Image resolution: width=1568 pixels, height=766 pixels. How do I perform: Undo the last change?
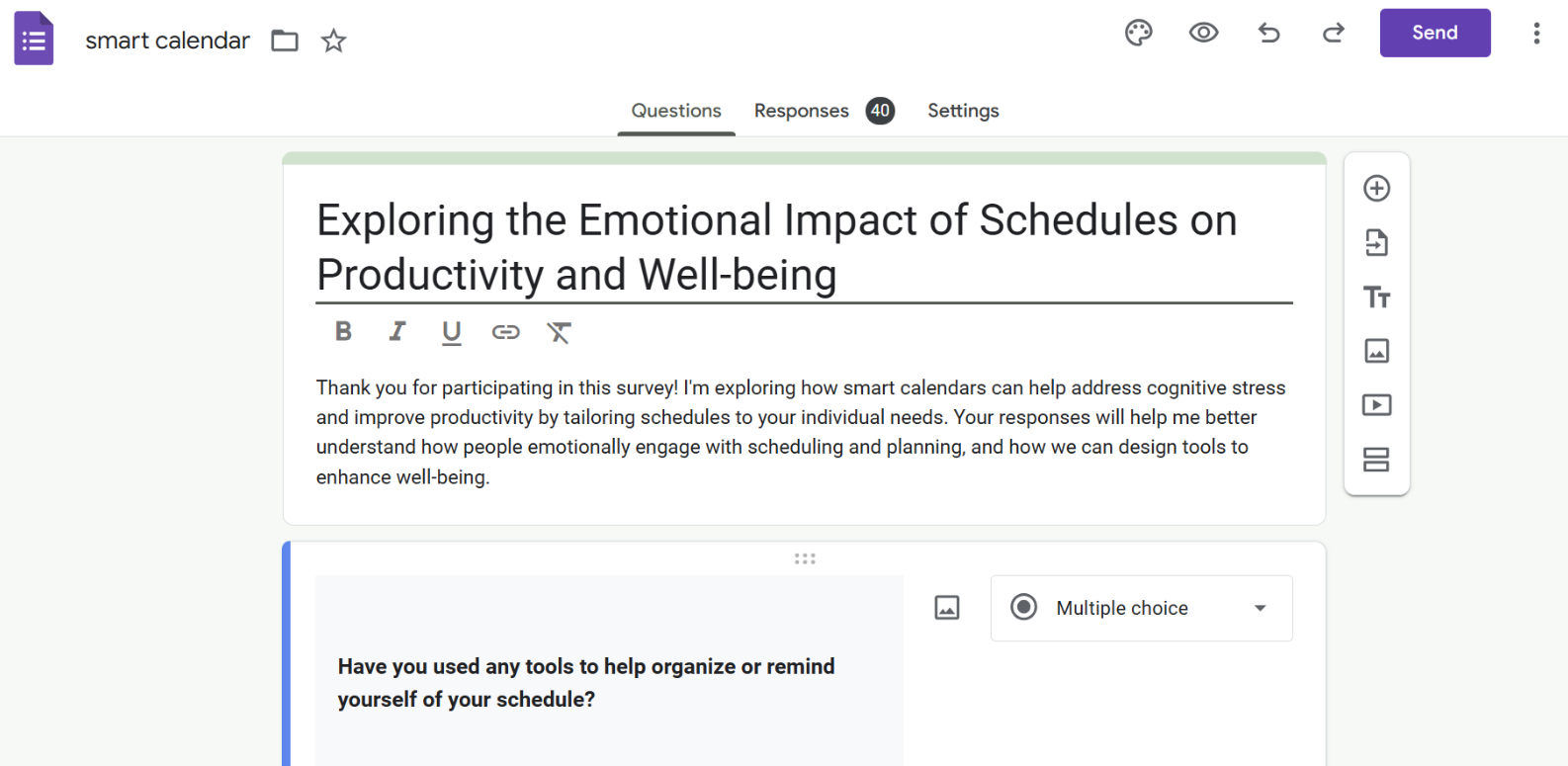[1268, 33]
